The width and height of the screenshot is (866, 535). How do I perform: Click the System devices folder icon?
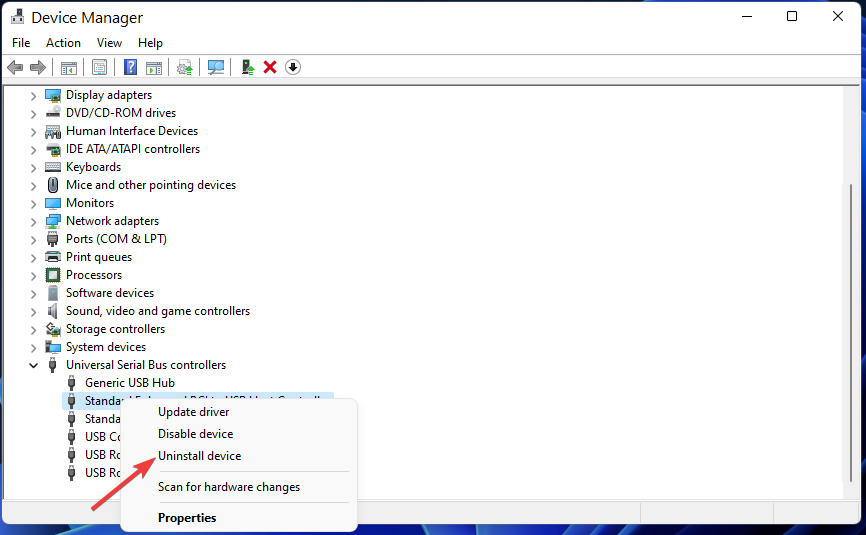(x=53, y=347)
